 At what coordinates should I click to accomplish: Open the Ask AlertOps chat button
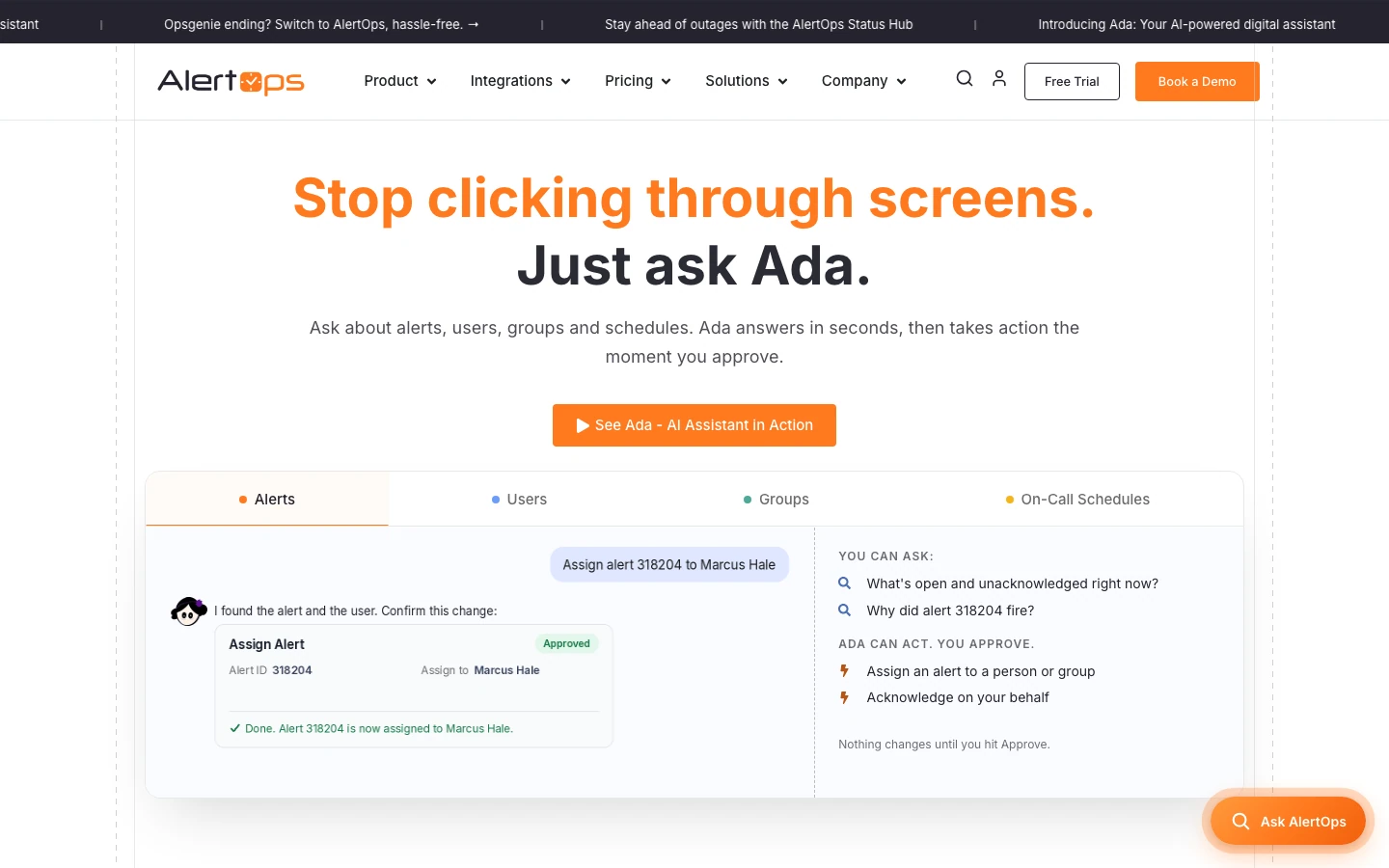[x=1288, y=822]
